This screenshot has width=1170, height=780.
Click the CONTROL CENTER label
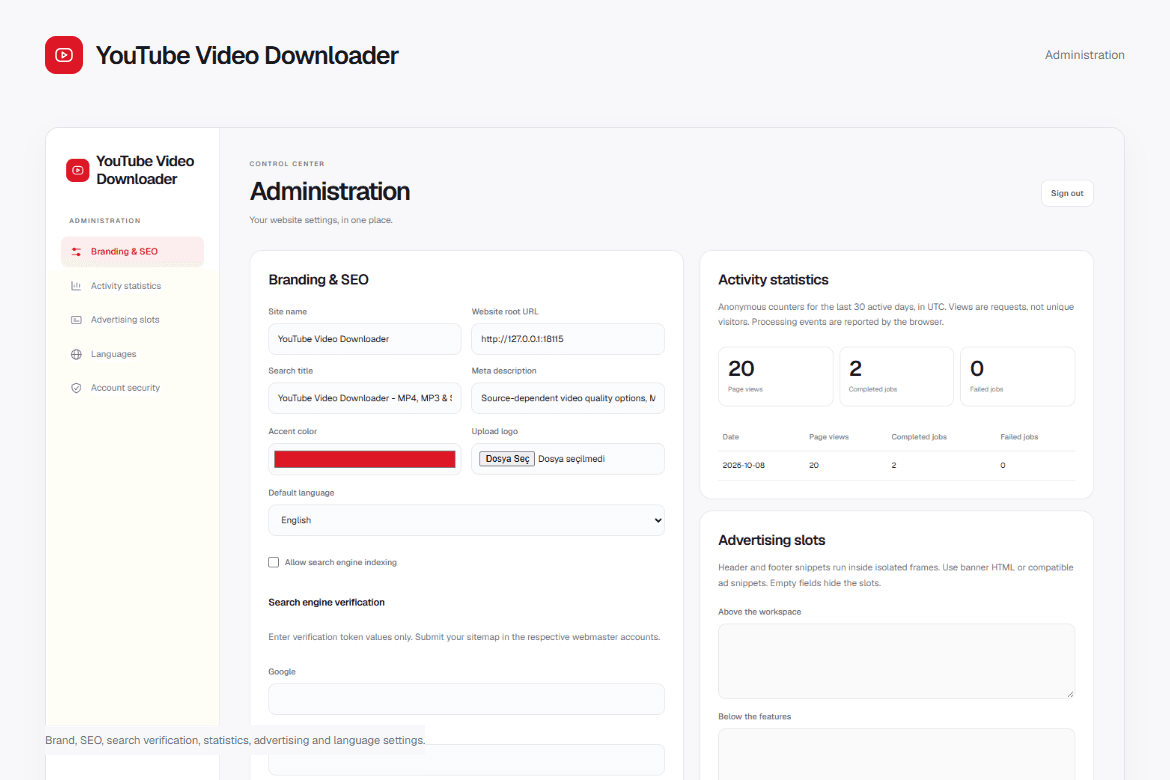click(287, 163)
